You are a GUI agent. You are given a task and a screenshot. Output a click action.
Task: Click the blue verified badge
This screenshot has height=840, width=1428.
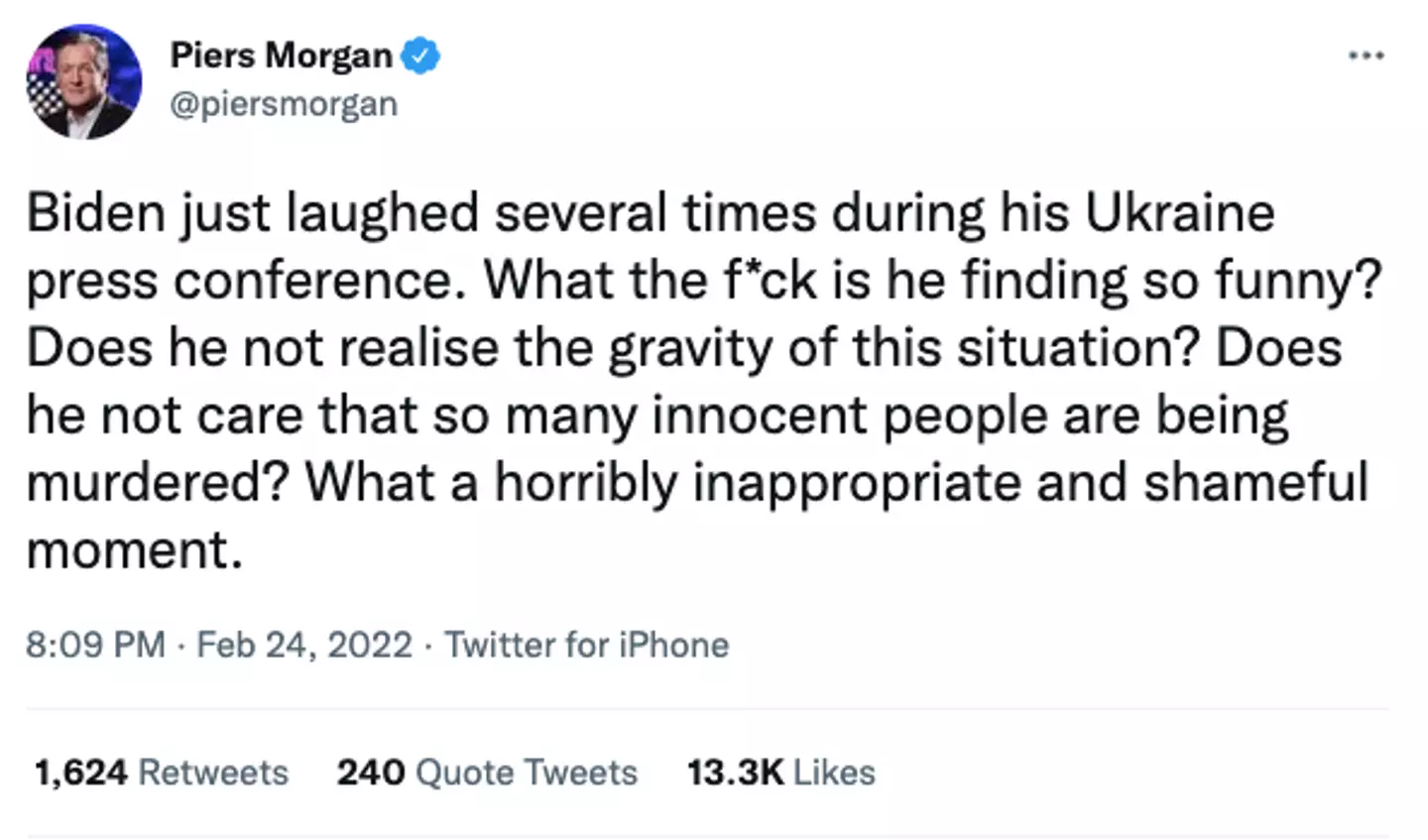[420, 56]
